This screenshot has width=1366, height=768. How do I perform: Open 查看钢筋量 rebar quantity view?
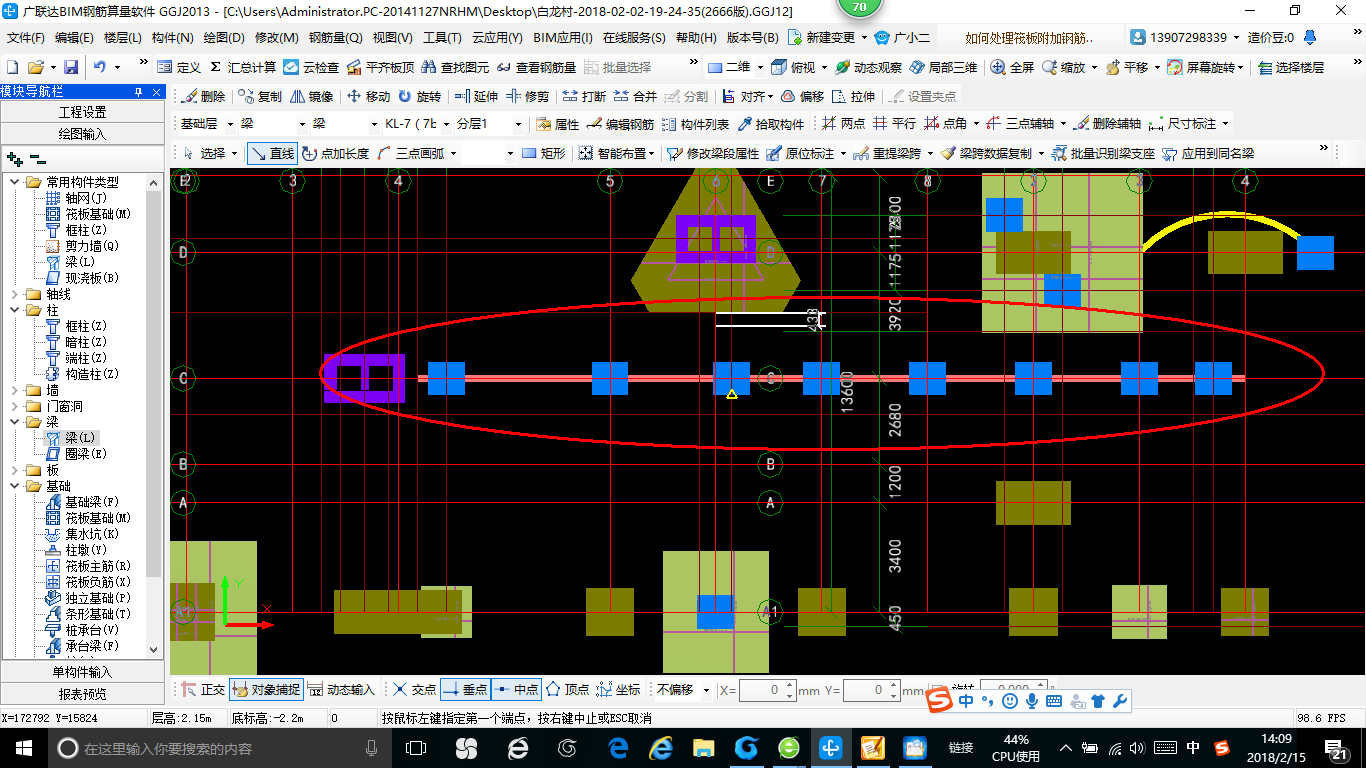[536, 67]
